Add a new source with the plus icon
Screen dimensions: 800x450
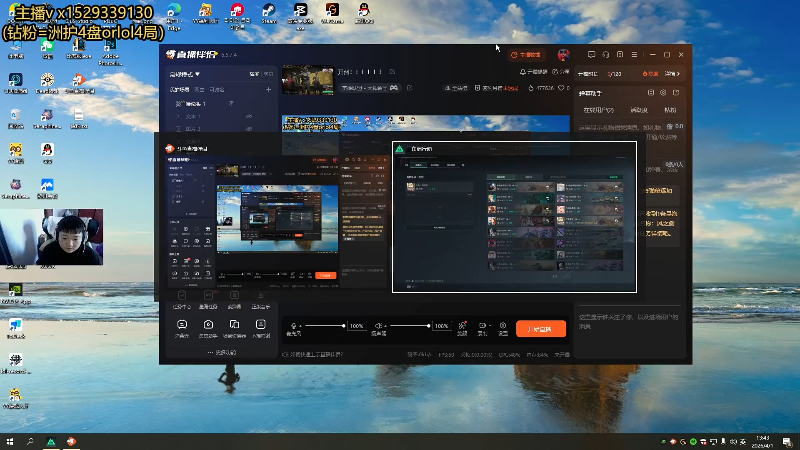pyautogui.click(x=268, y=89)
